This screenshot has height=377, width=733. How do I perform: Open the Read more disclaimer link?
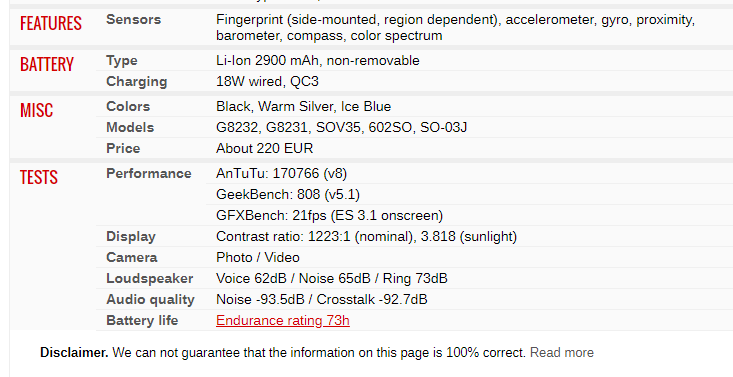tap(562, 352)
